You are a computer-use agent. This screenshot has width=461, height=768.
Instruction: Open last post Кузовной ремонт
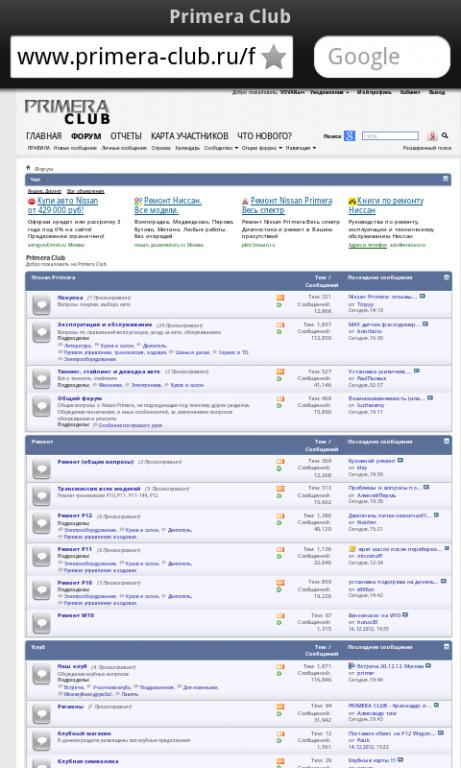(x=372, y=461)
